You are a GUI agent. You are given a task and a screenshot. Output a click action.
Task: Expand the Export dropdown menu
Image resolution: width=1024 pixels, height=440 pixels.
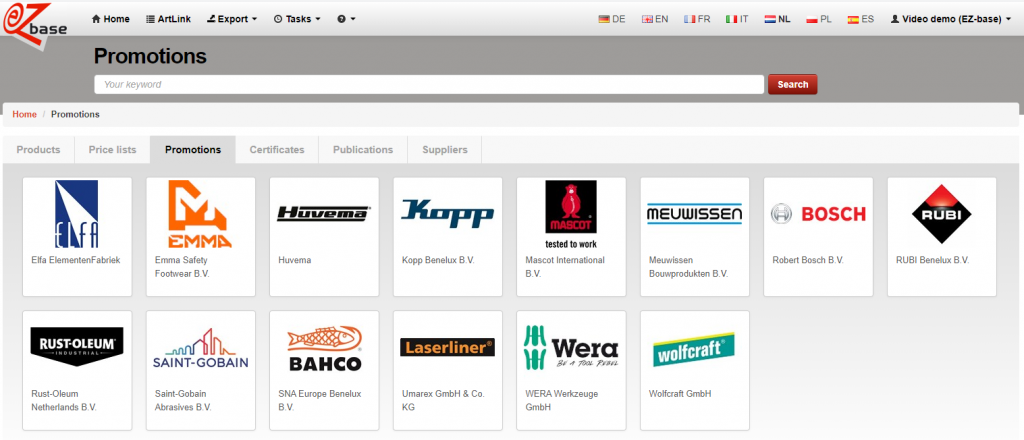[232, 19]
